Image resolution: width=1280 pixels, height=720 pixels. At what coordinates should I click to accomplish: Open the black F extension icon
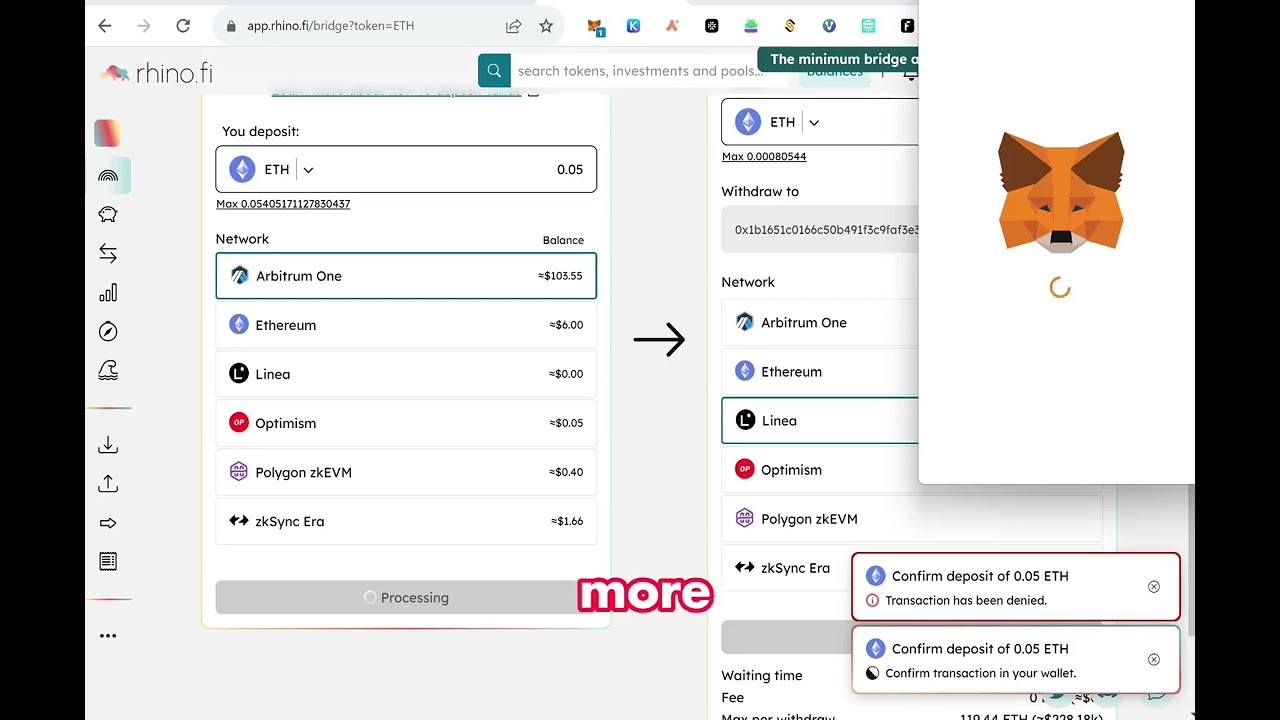pyautogui.click(x=907, y=26)
